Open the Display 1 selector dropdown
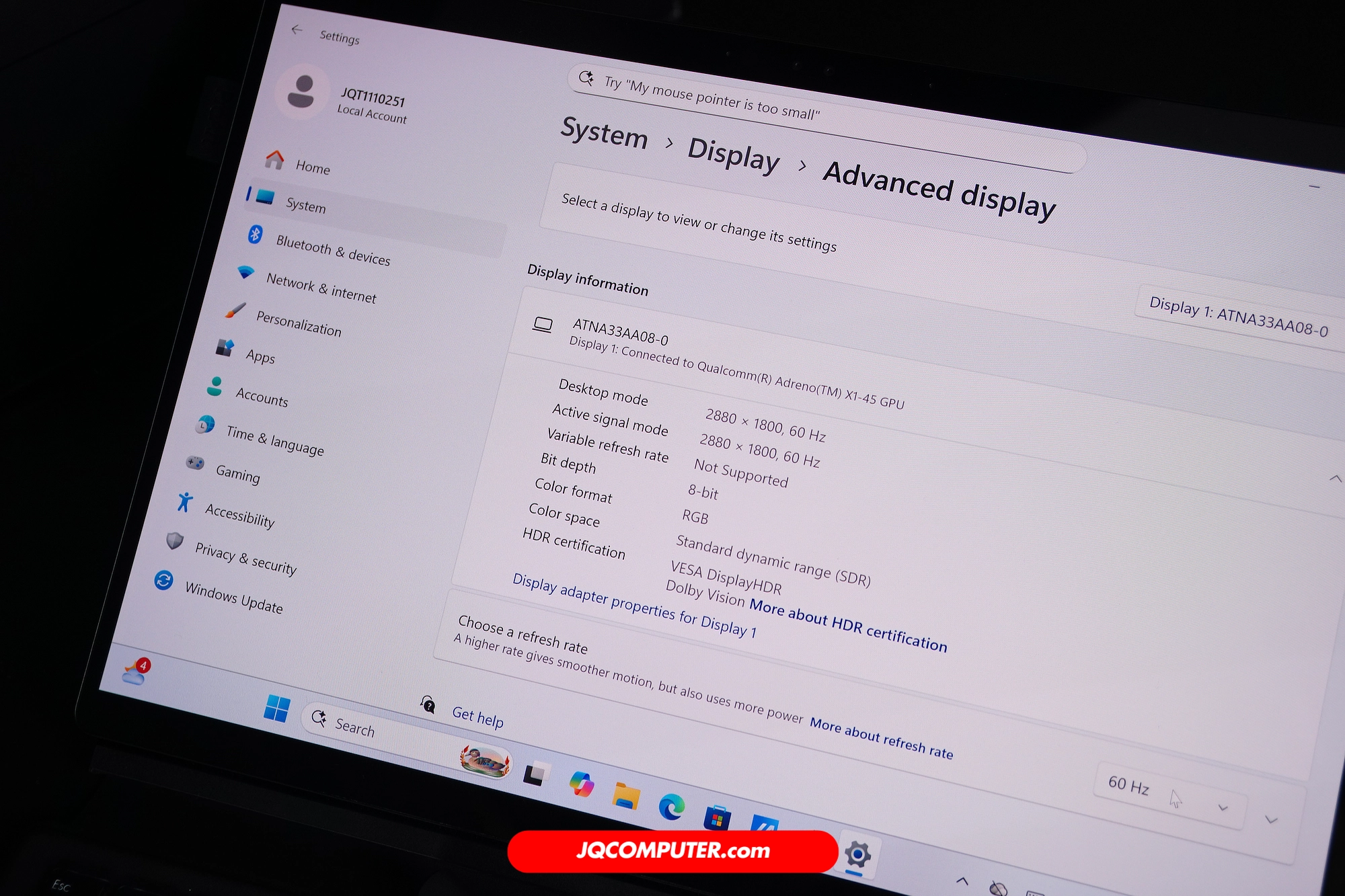This screenshot has width=1345, height=896. coord(1237,316)
